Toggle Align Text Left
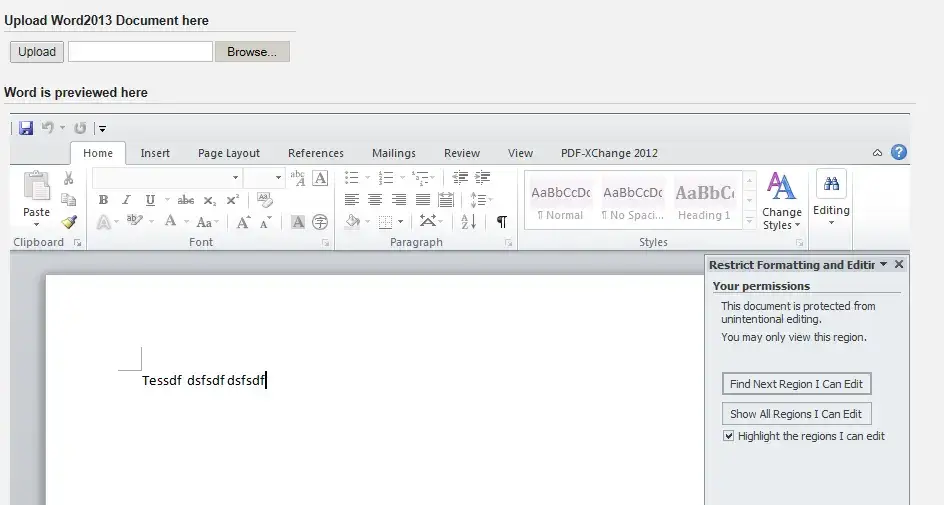 click(x=352, y=200)
